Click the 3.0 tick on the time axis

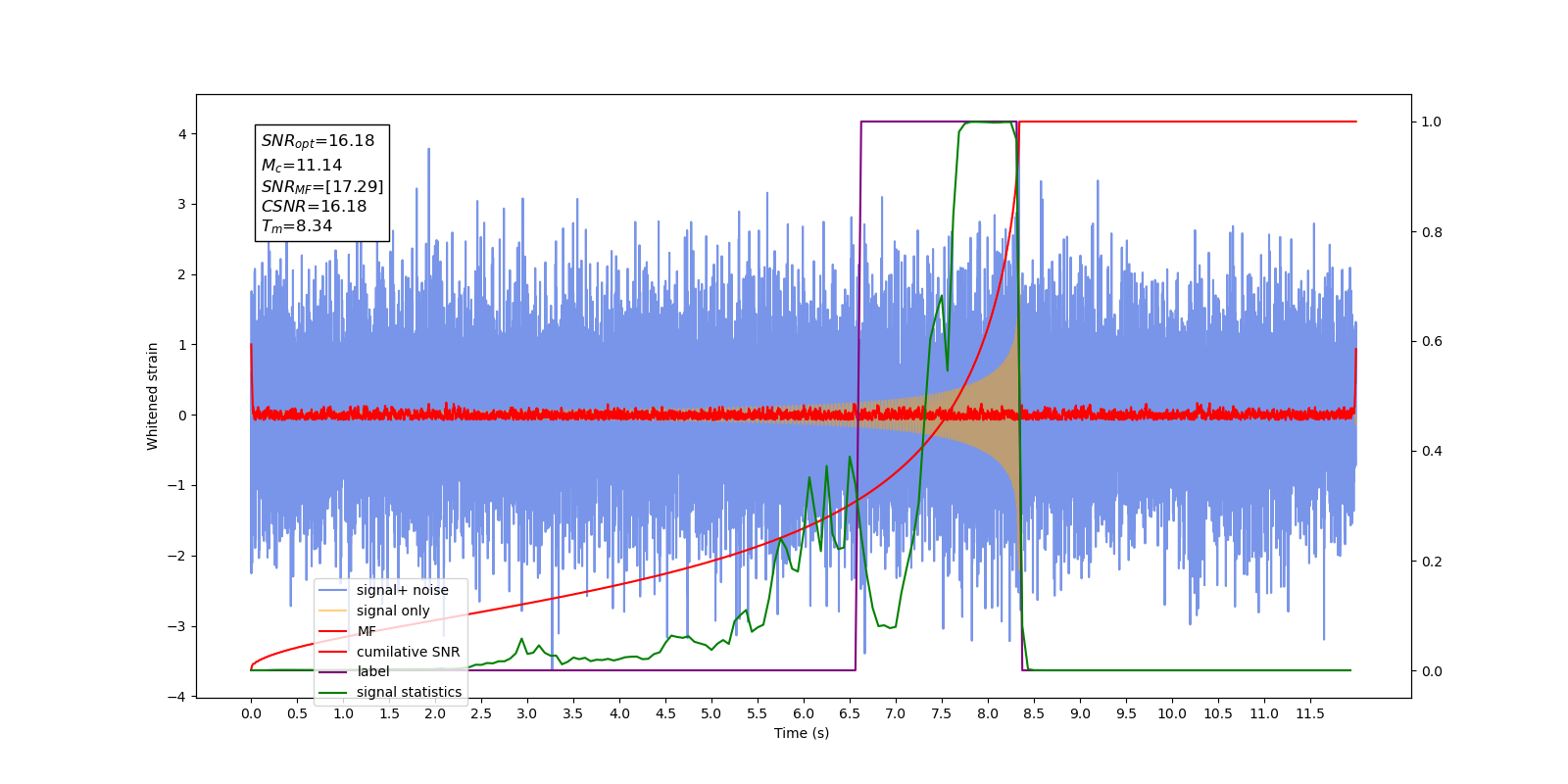pos(527,713)
